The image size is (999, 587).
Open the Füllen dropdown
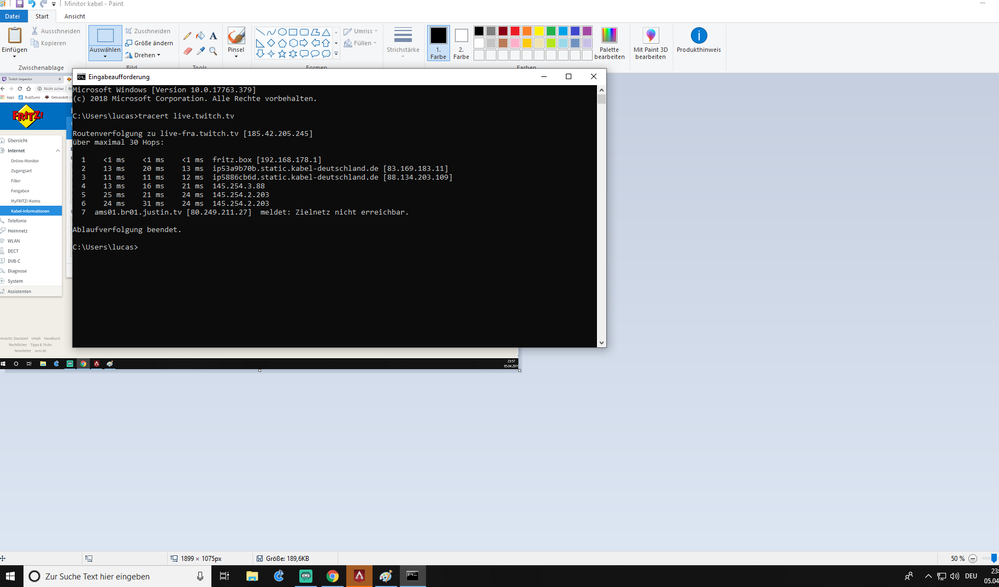click(360, 43)
